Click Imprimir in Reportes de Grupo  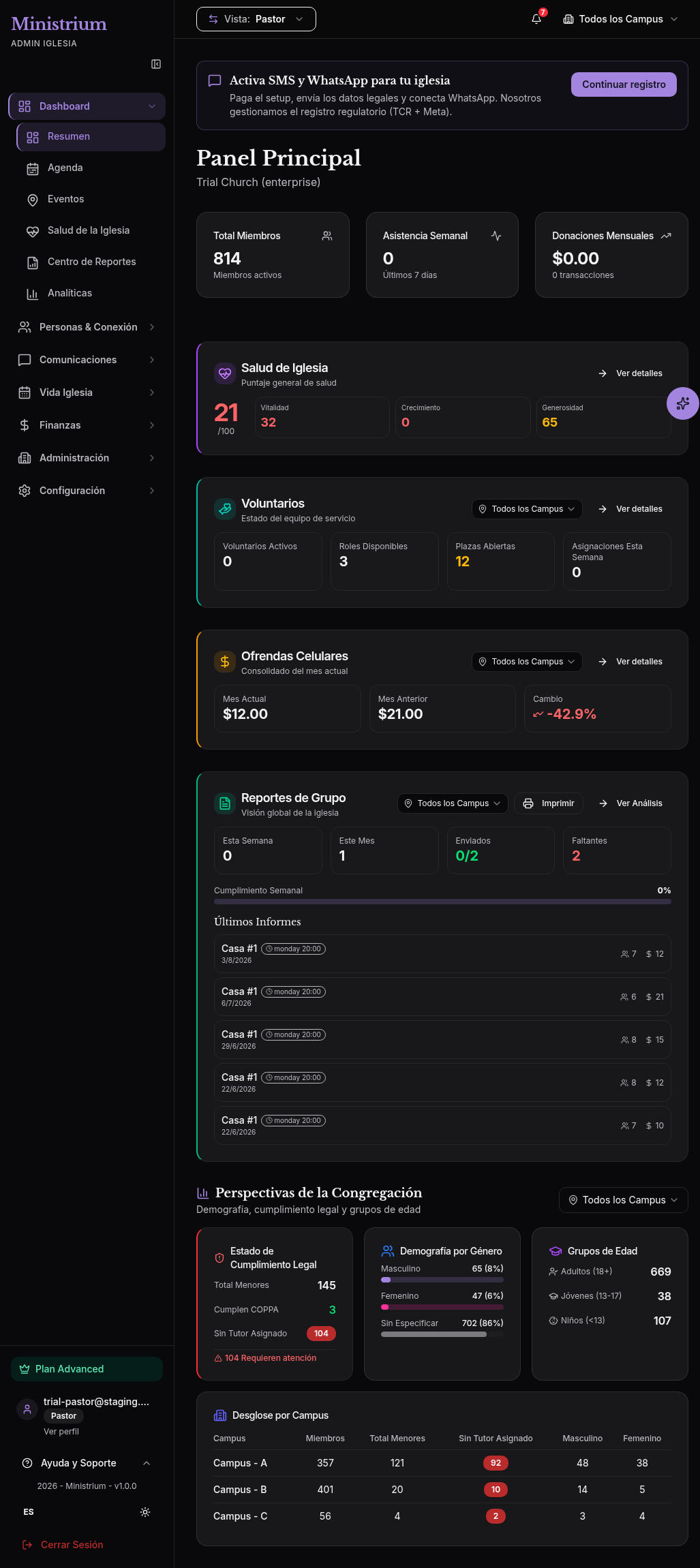click(549, 803)
